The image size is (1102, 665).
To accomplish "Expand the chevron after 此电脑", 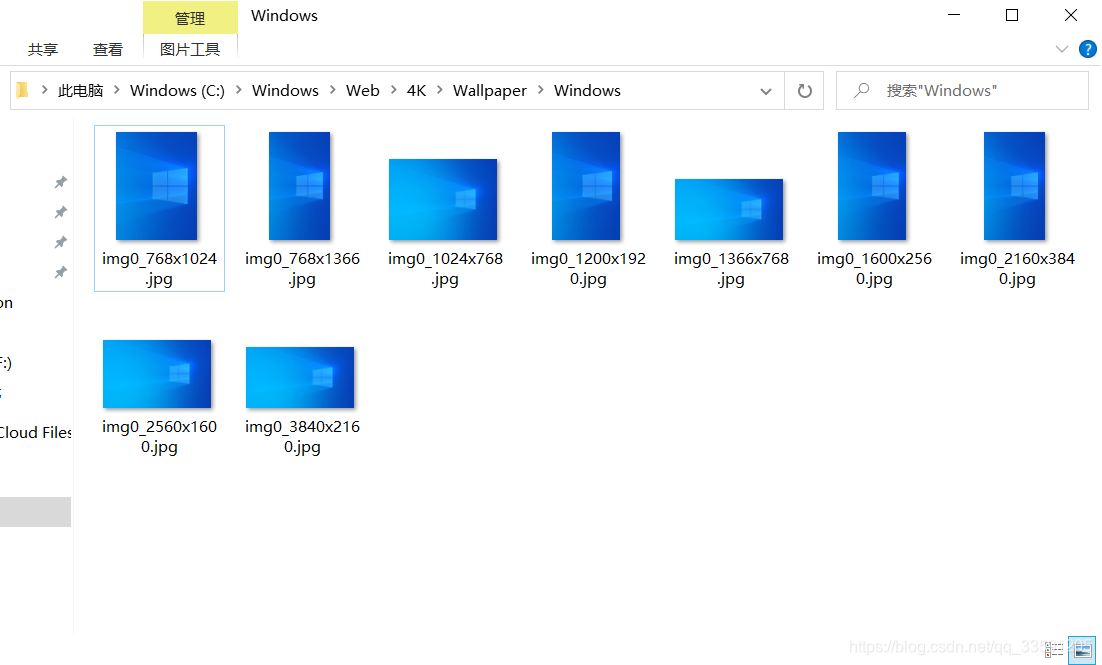I will [117, 90].
